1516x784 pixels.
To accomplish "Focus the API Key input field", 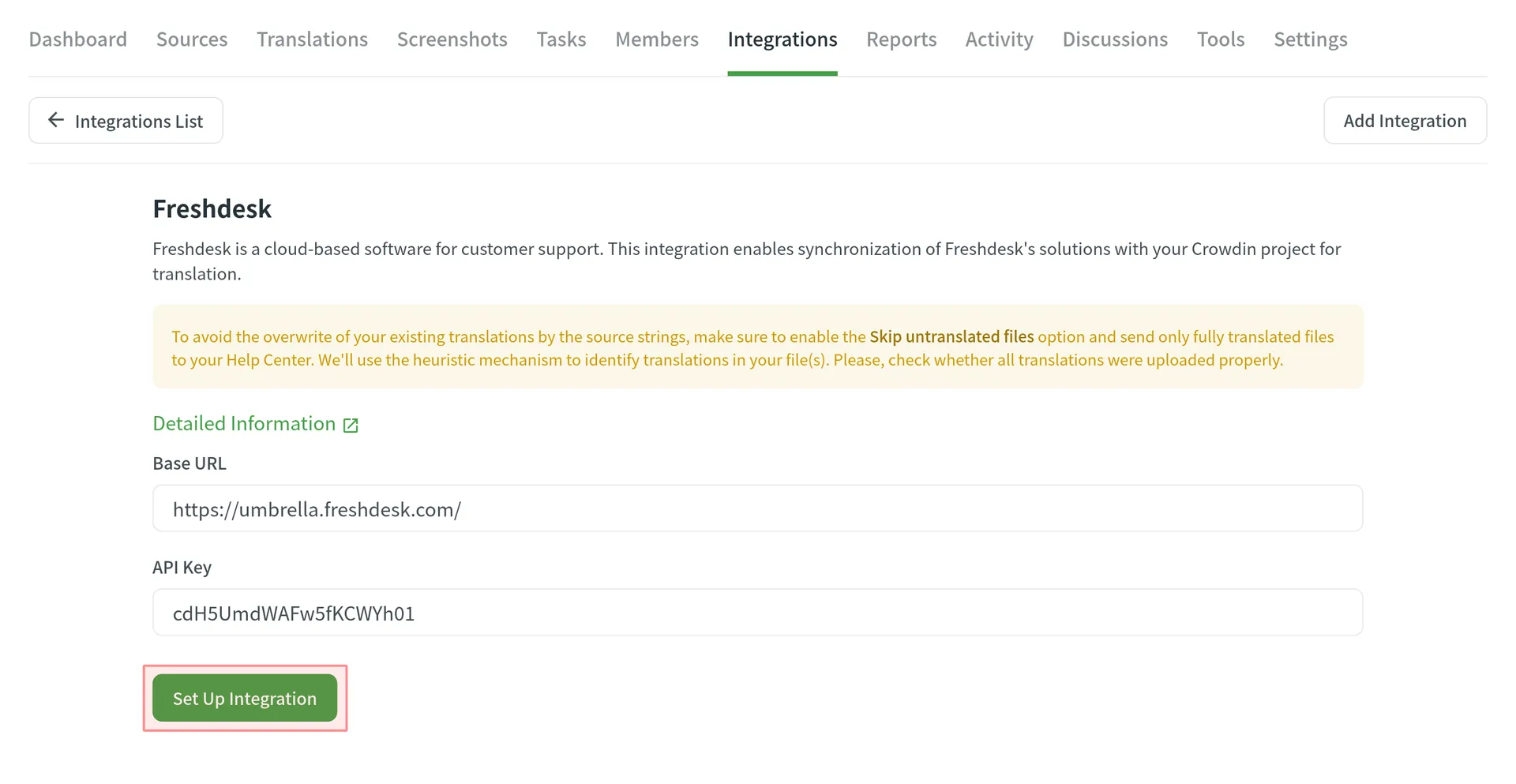I will 757,613.
